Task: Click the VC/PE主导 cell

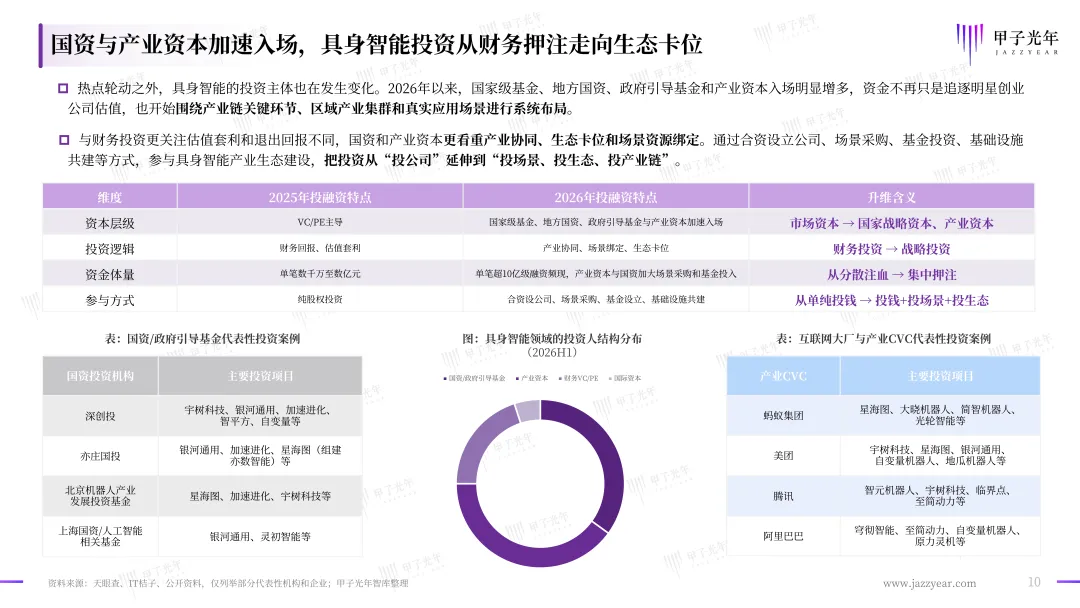Action: pyautogui.click(x=320, y=222)
